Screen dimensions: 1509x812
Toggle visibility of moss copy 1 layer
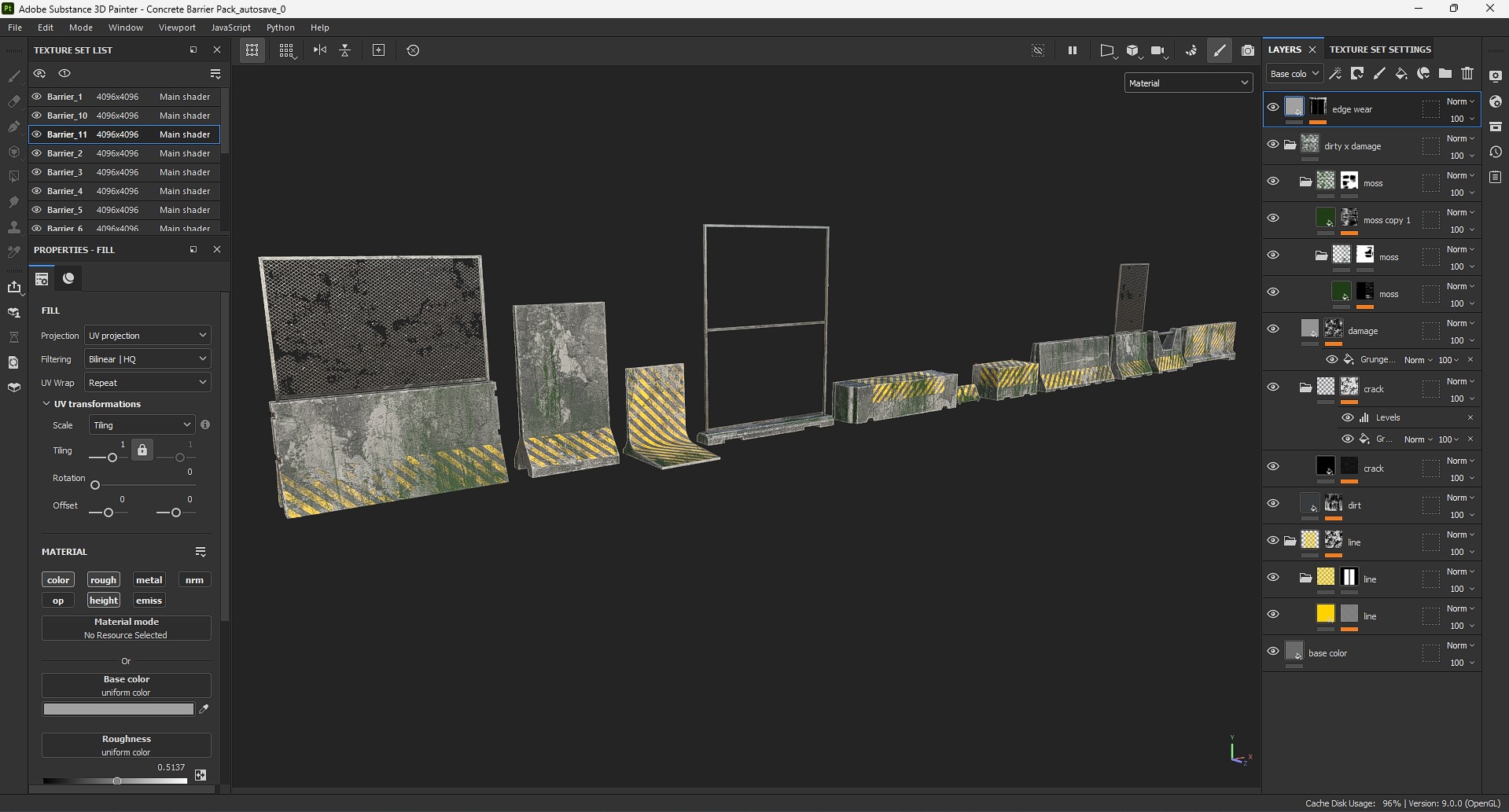[x=1272, y=218]
